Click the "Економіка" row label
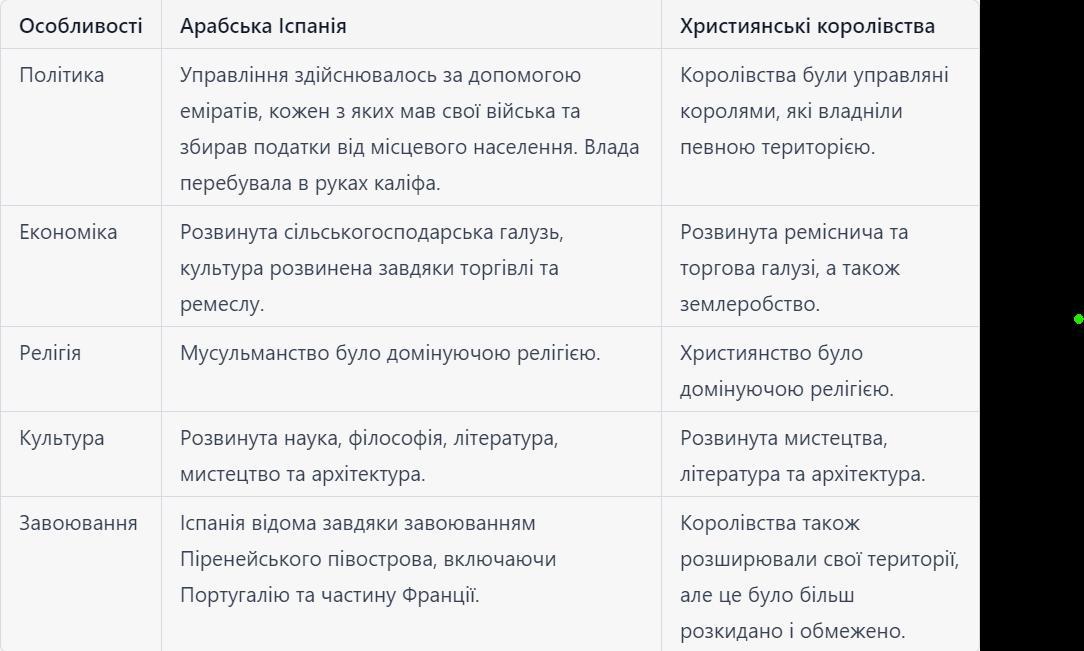Image resolution: width=1084 pixels, height=651 pixels. [x=68, y=232]
